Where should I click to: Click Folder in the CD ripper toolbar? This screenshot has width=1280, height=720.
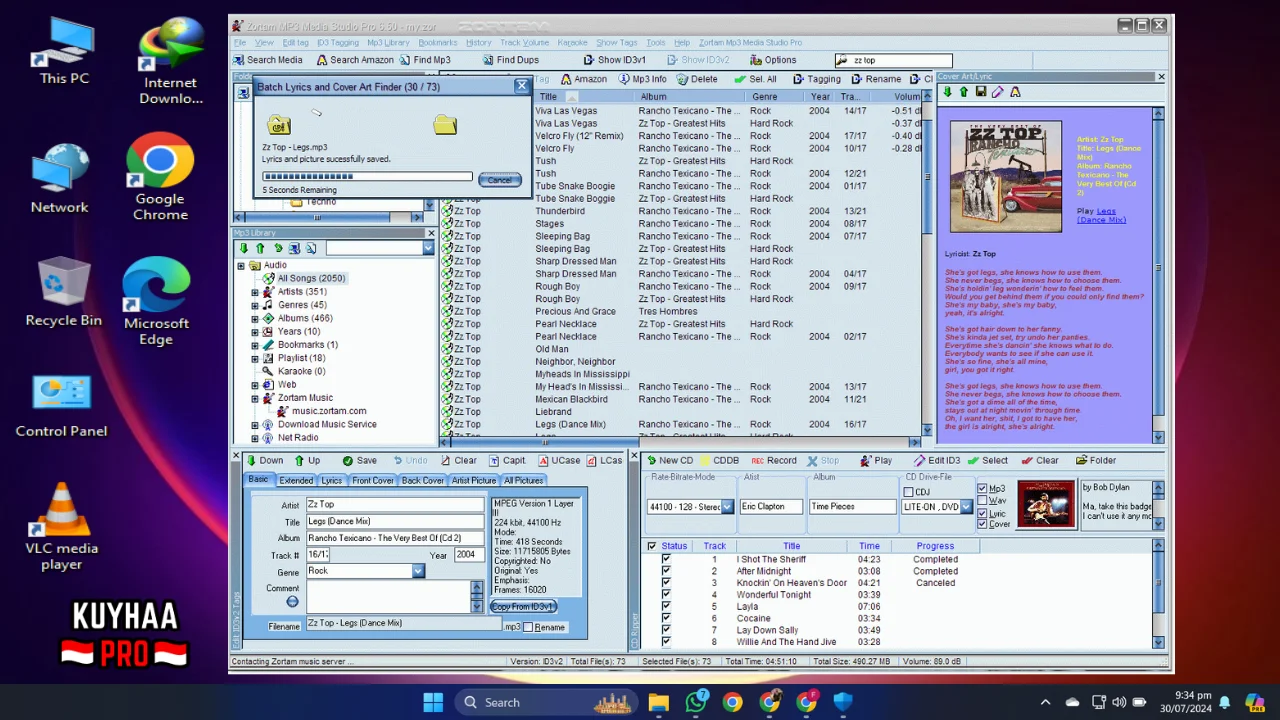tap(1095, 461)
